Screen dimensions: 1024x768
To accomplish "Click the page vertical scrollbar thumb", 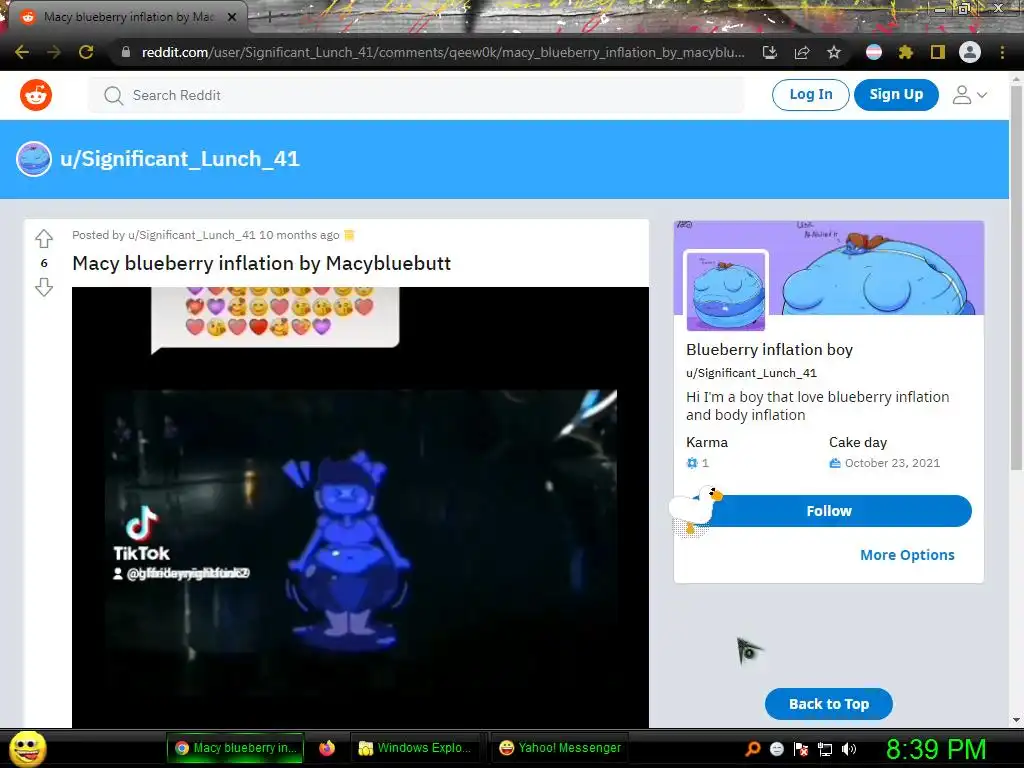I will [x=1016, y=277].
